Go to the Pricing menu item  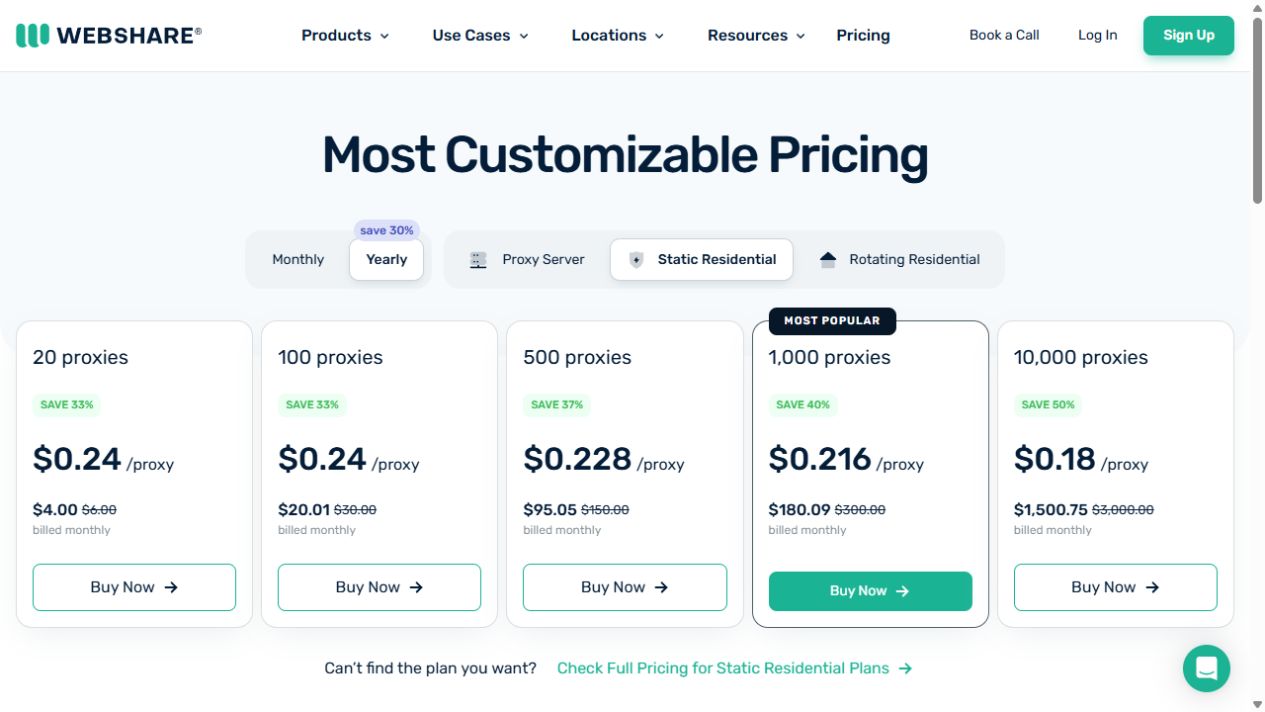863,35
